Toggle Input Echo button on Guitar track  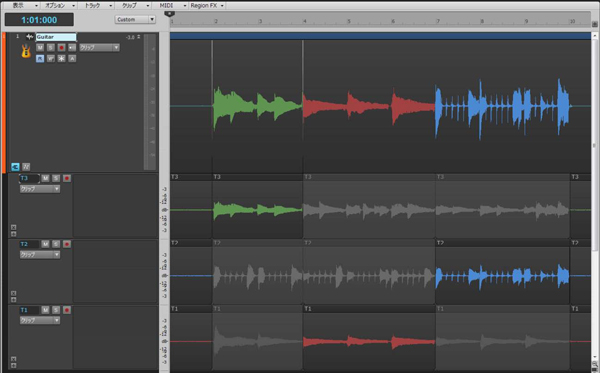click(72, 47)
